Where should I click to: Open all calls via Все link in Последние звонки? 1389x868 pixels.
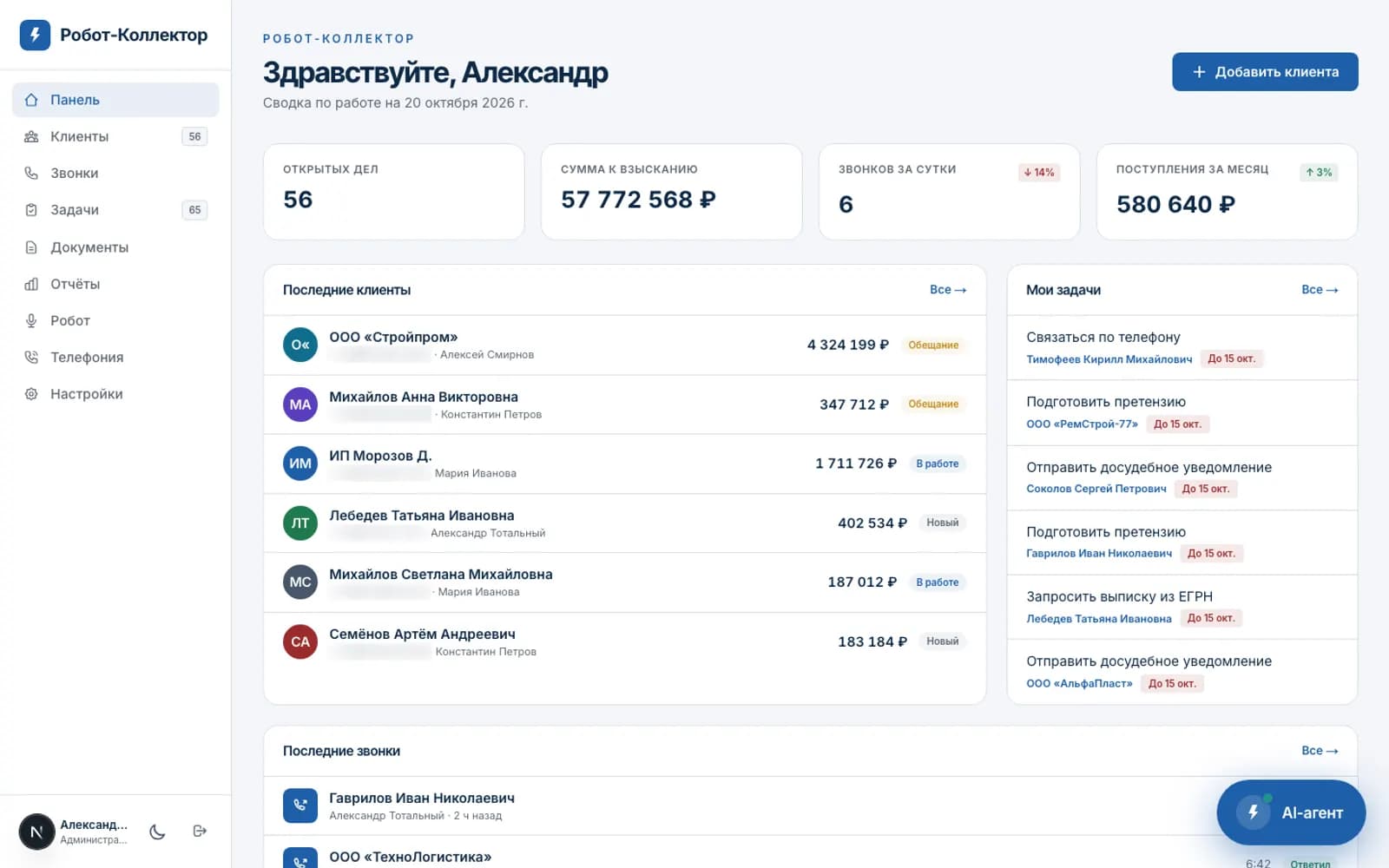1320,751
